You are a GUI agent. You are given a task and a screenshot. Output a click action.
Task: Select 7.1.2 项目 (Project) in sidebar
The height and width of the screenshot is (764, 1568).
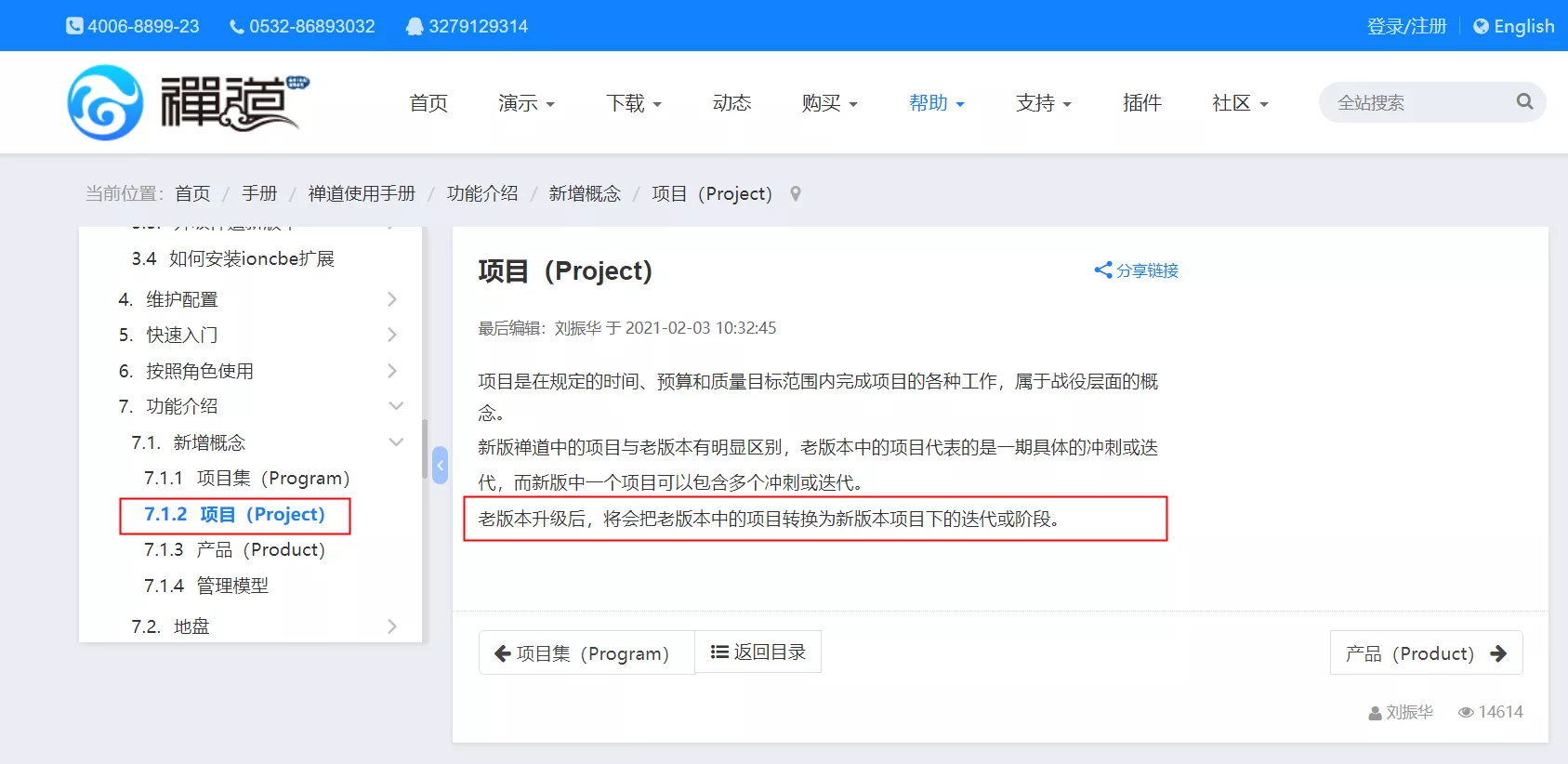pyautogui.click(x=234, y=515)
